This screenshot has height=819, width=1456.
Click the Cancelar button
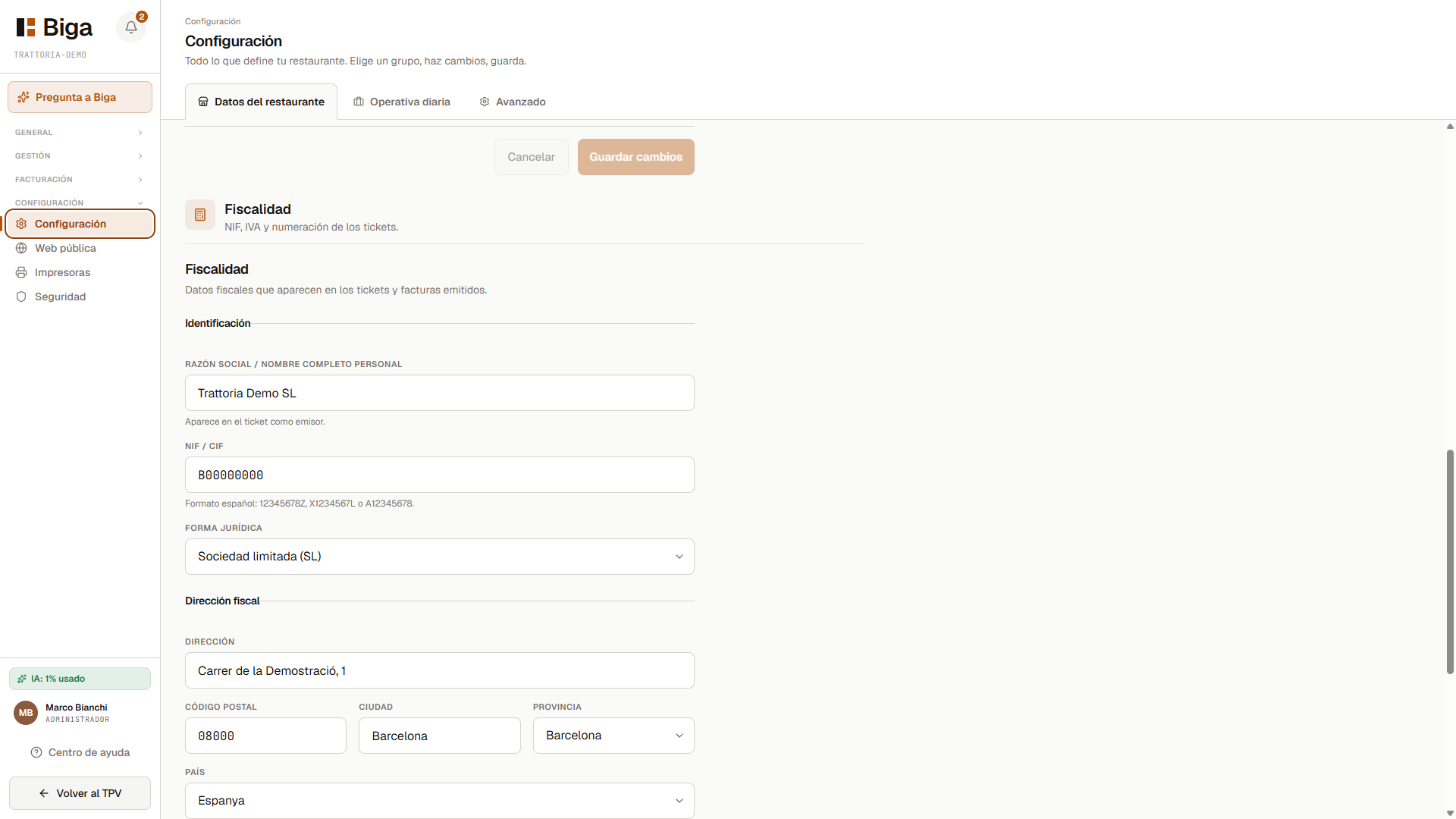(x=531, y=157)
